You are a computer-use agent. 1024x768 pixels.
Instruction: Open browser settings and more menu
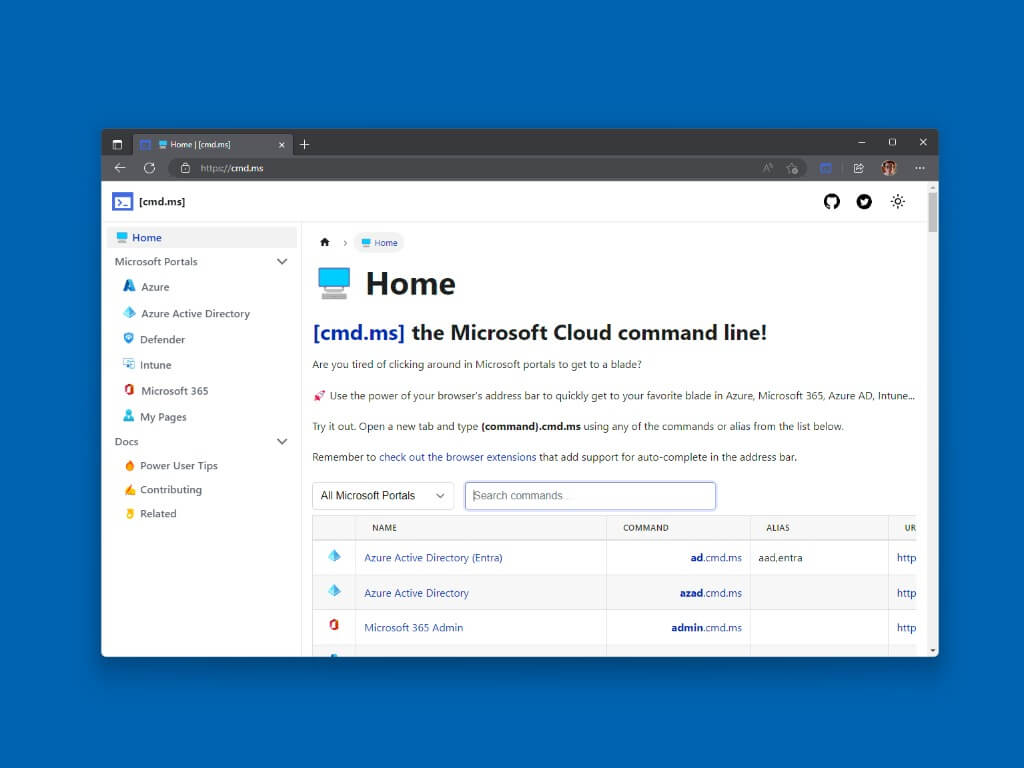[x=920, y=168]
